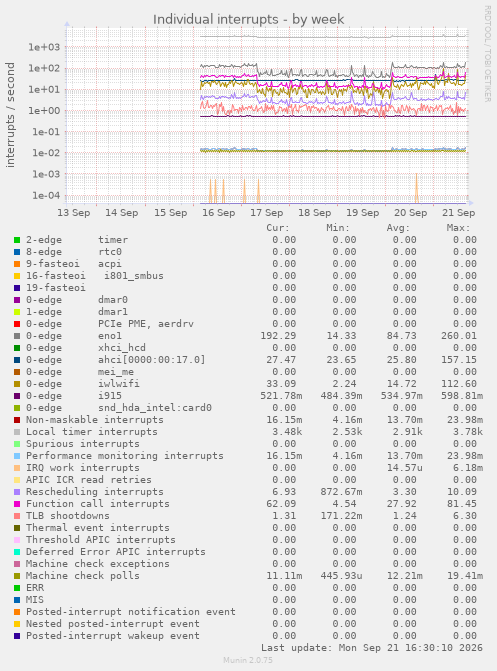Click the Last update timestamp text

(372, 648)
